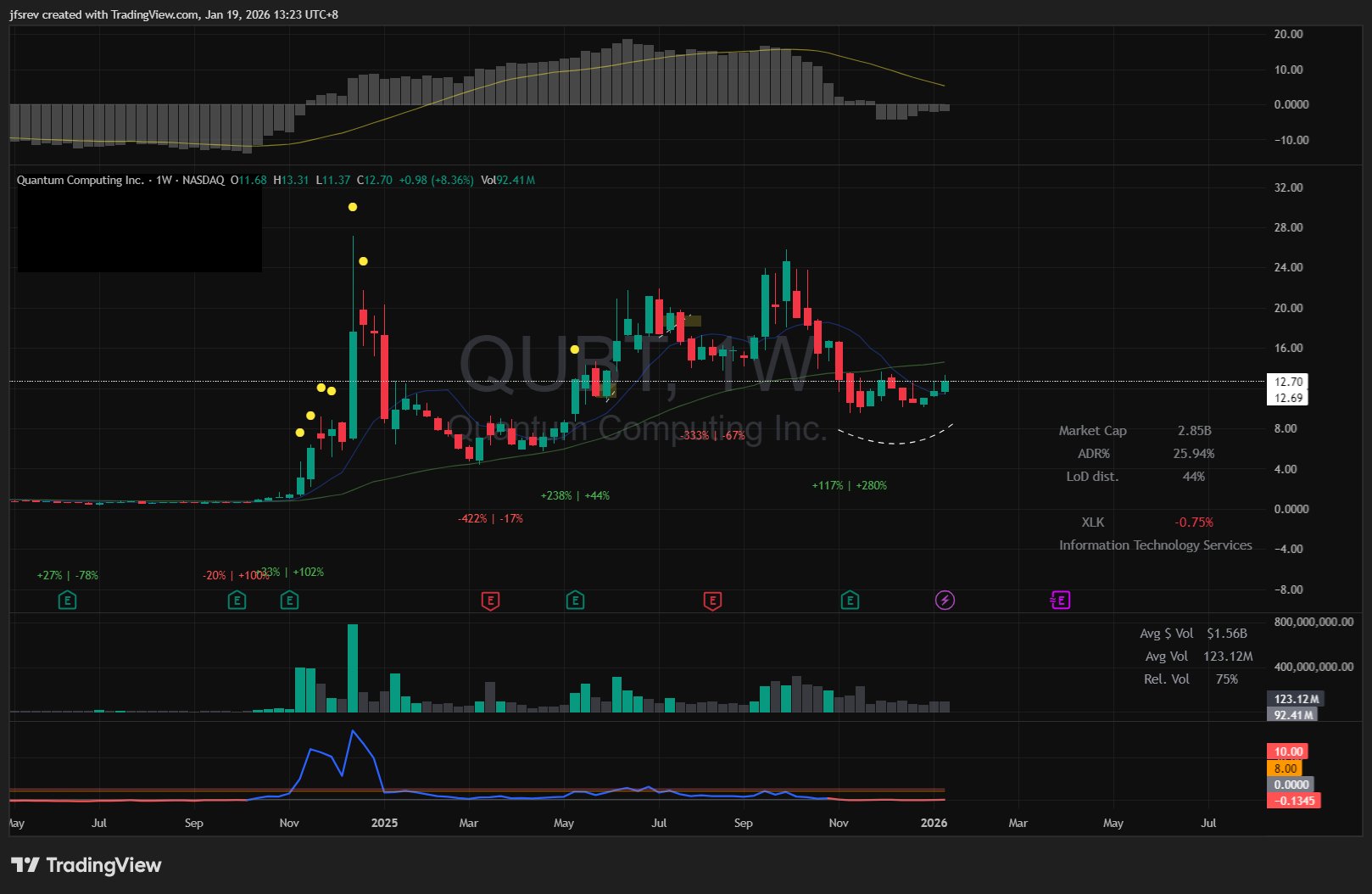Click the 16.00 level on the price axis
The image size is (1372, 894).
coord(1288,348)
